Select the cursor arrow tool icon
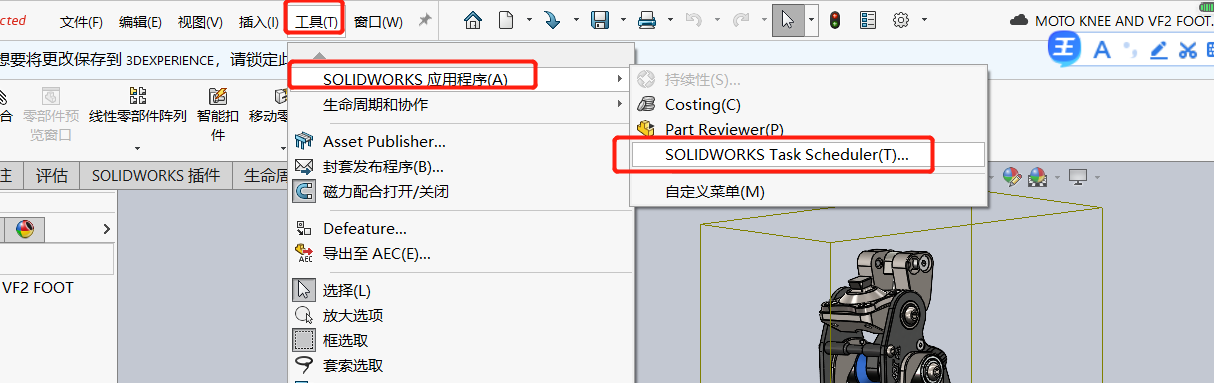 click(x=788, y=20)
